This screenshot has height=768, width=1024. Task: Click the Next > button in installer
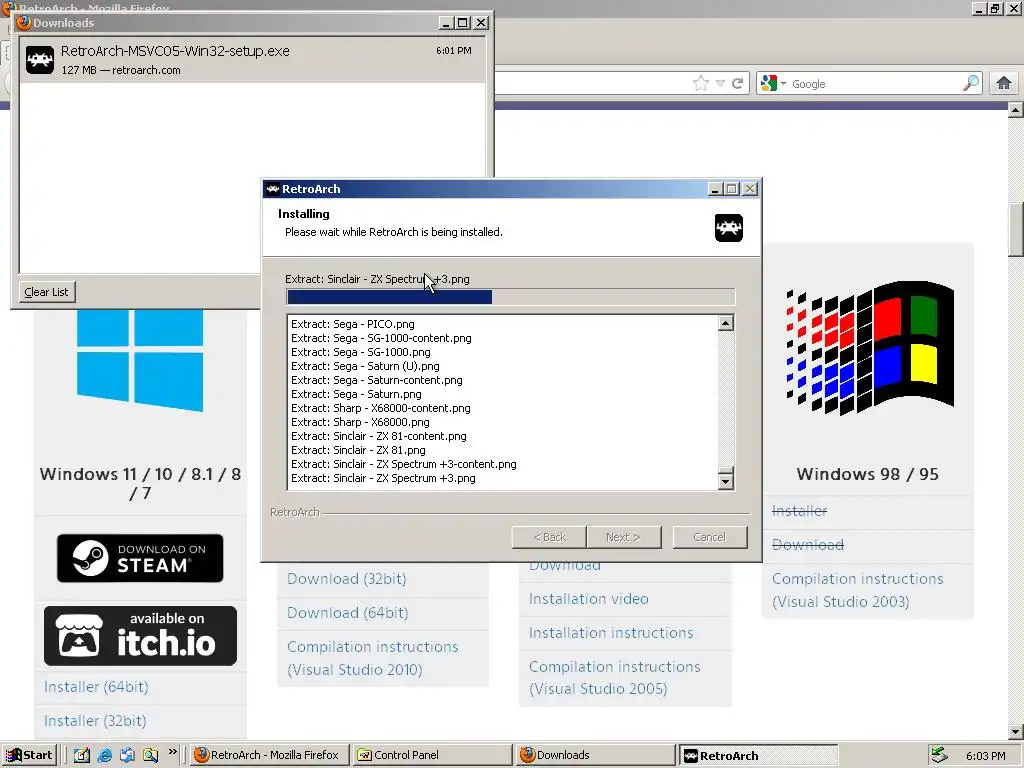coord(624,537)
